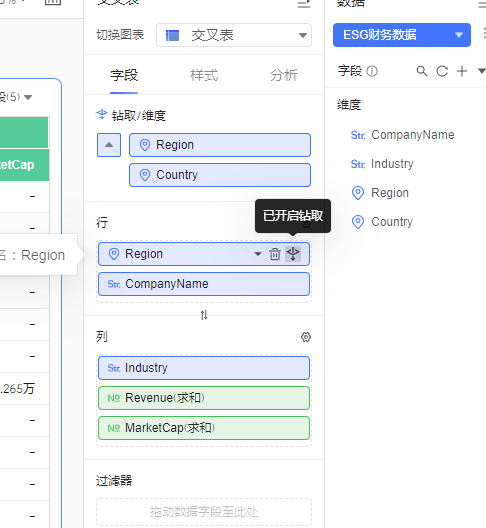Image resolution: width=486 pixels, height=528 pixels.
Task: Select CompanyName field in rows area
Action: (204, 284)
